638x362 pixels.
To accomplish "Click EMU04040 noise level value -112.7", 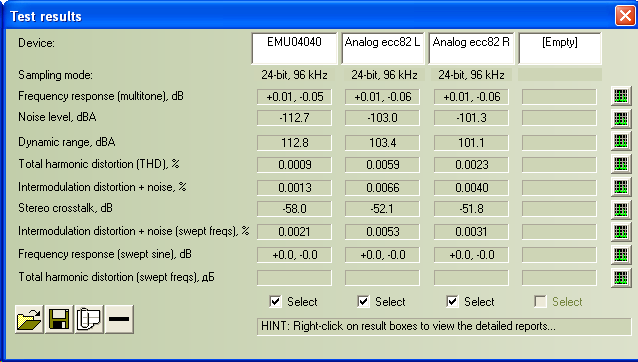I will tap(294, 118).
